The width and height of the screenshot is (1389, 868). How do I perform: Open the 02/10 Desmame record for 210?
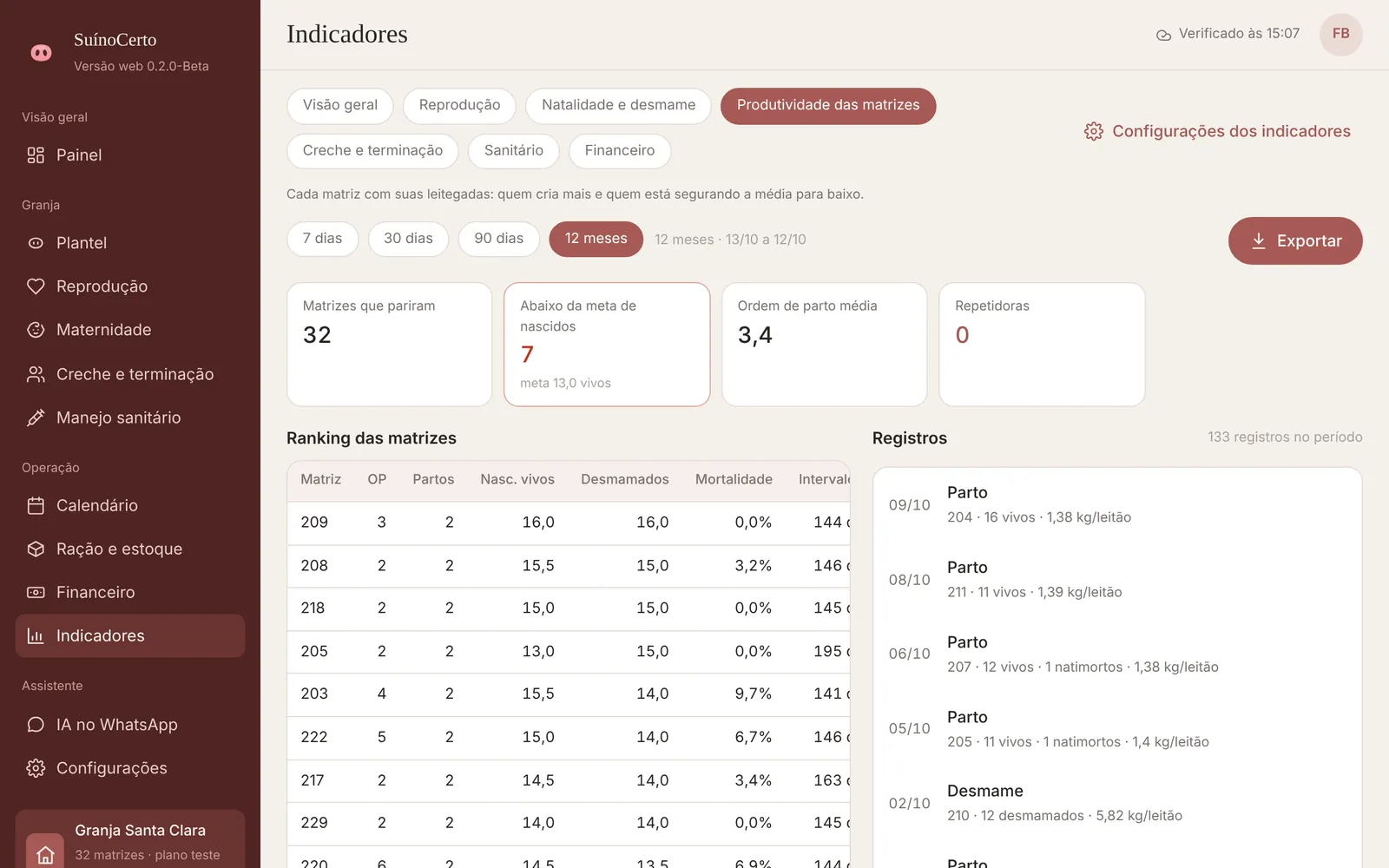coord(1117,804)
